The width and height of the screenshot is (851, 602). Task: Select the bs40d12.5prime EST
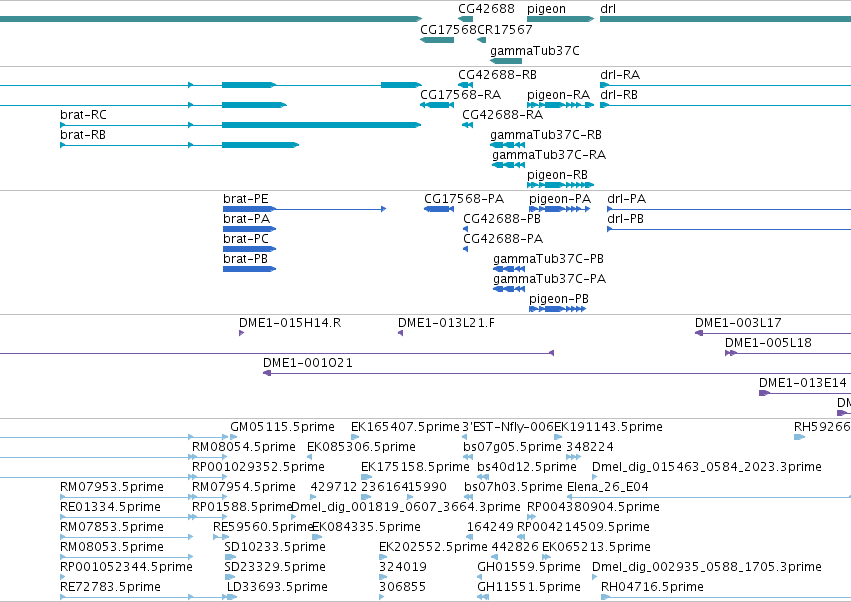click(483, 477)
